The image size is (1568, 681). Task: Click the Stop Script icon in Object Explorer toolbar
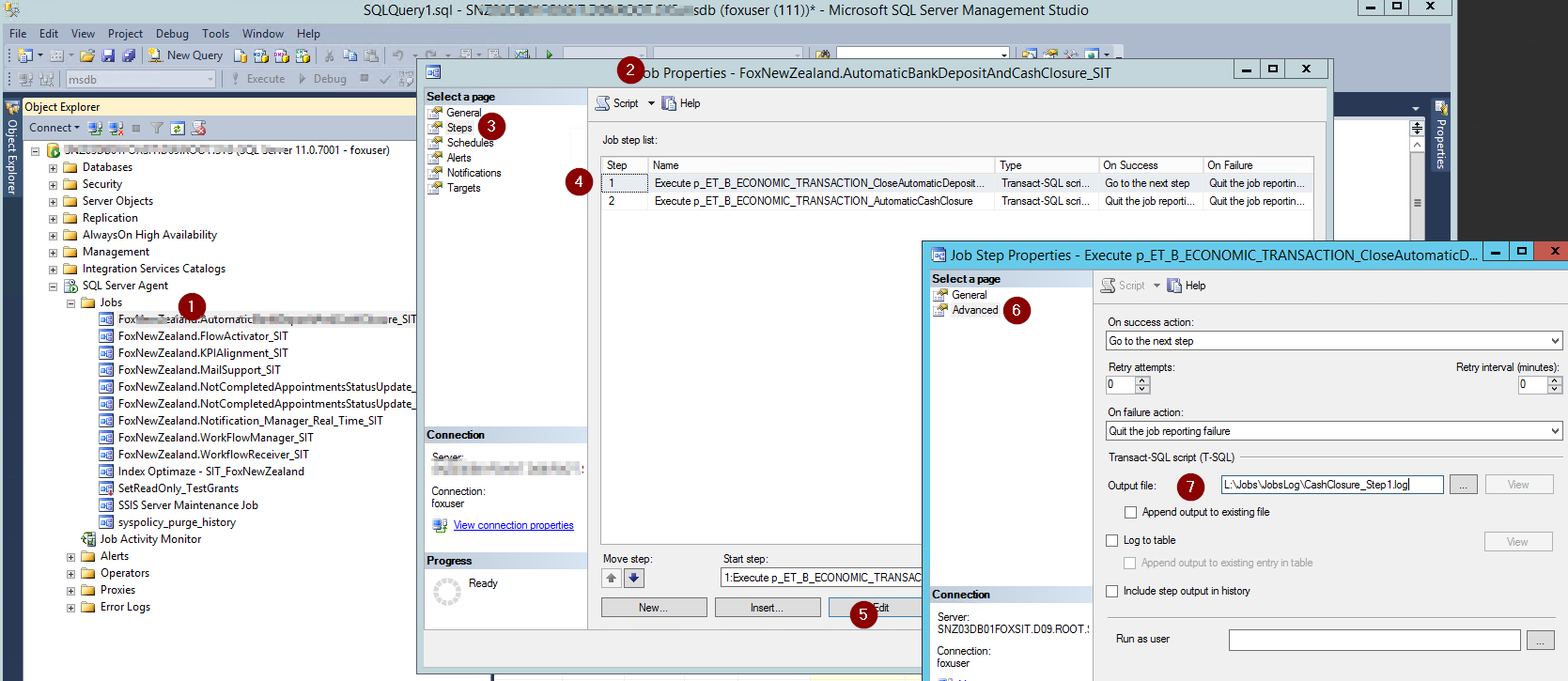[198, 128]
